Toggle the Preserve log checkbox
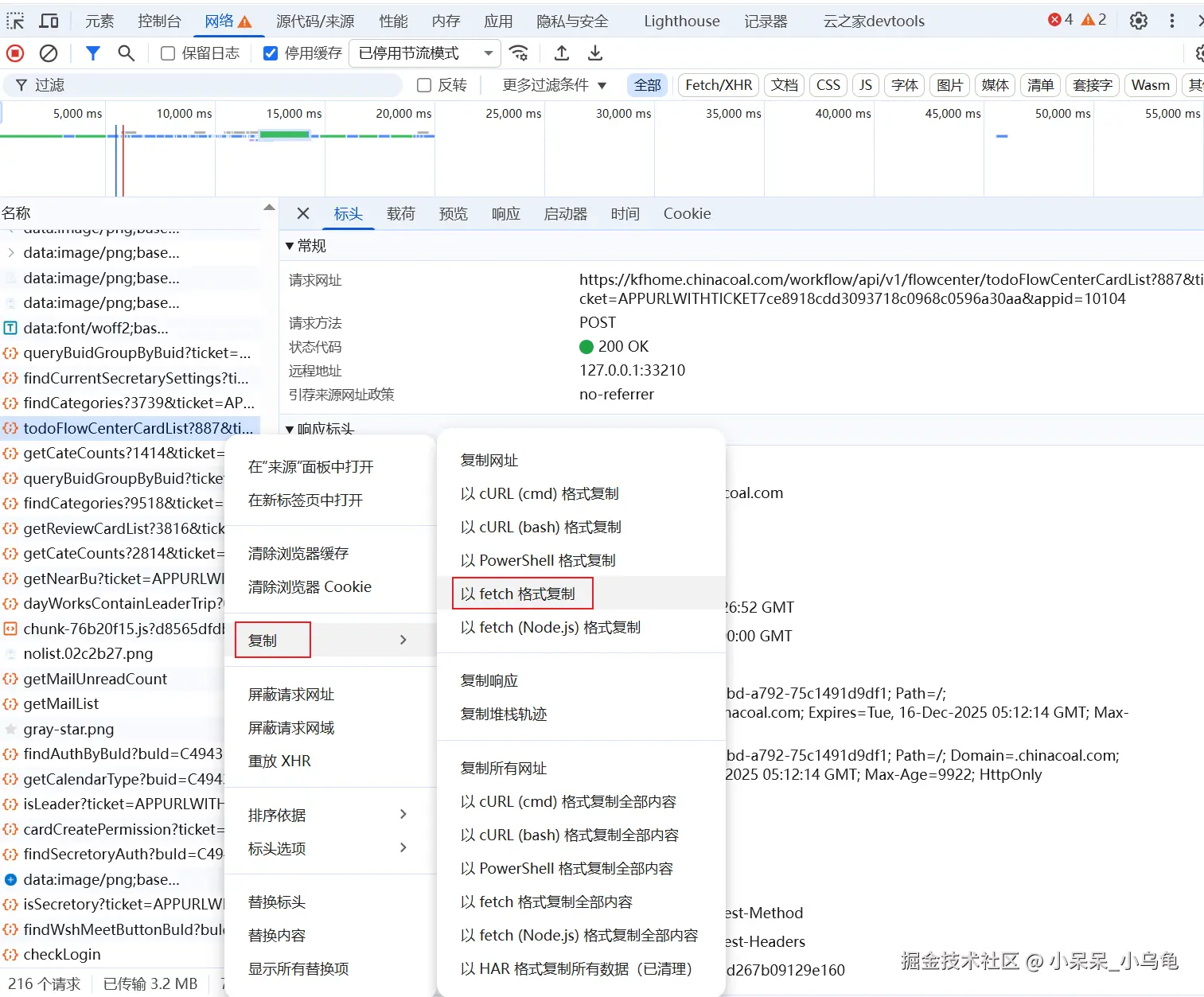This screenshot has height=997, width=1204. (x=168, y=53)
